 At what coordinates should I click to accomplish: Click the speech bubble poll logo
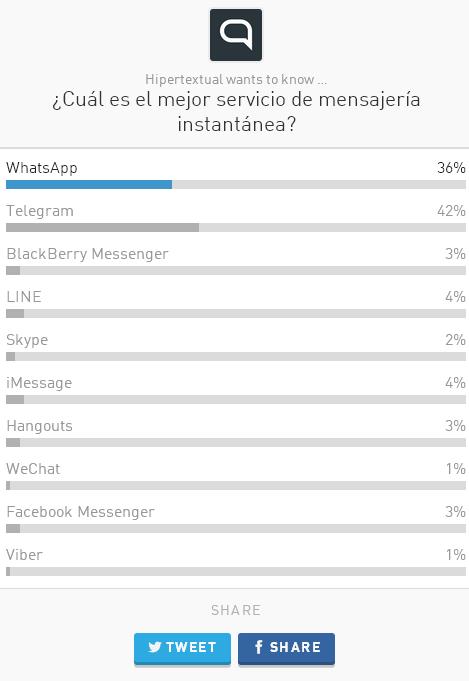point(236,35)
